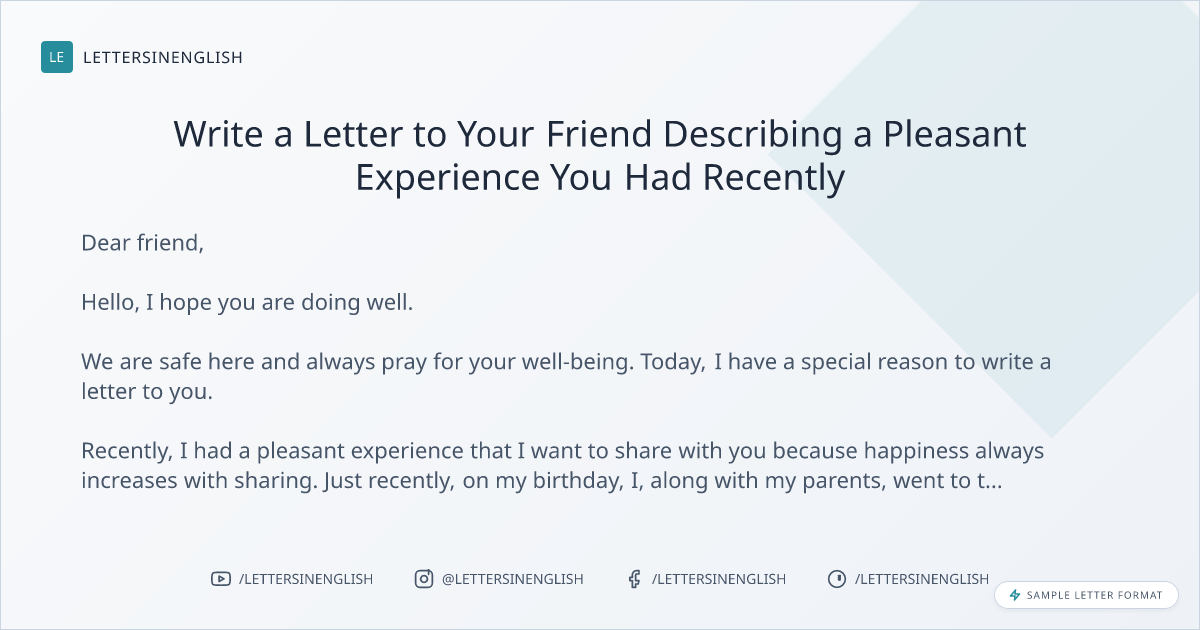Image resolution: width=1200 pixels, height=630 pixels.
Task: Click the YouTube play icon
Action: [221, 579]
